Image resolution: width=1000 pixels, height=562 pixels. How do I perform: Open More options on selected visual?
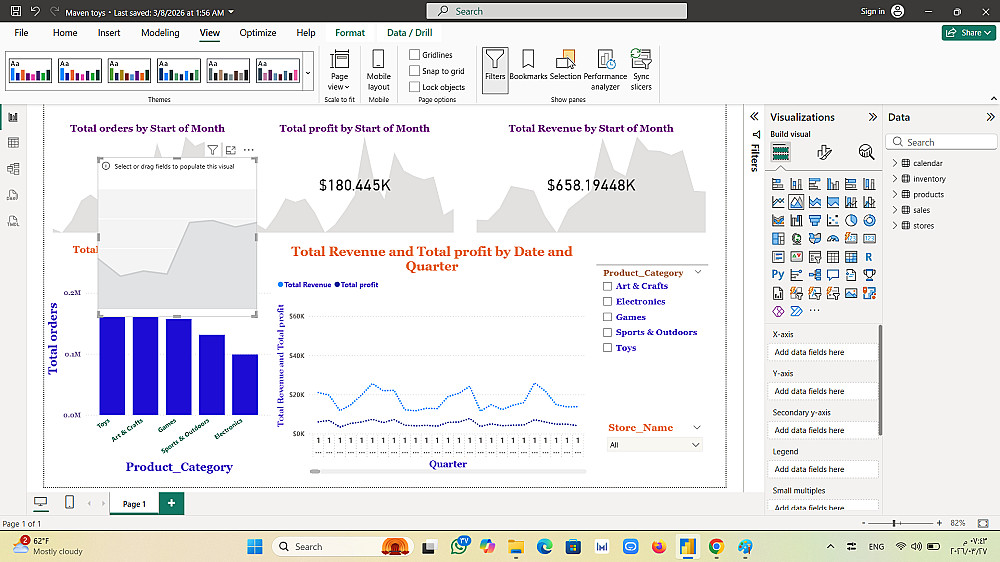pyautogui.click(x=249, y=150)
